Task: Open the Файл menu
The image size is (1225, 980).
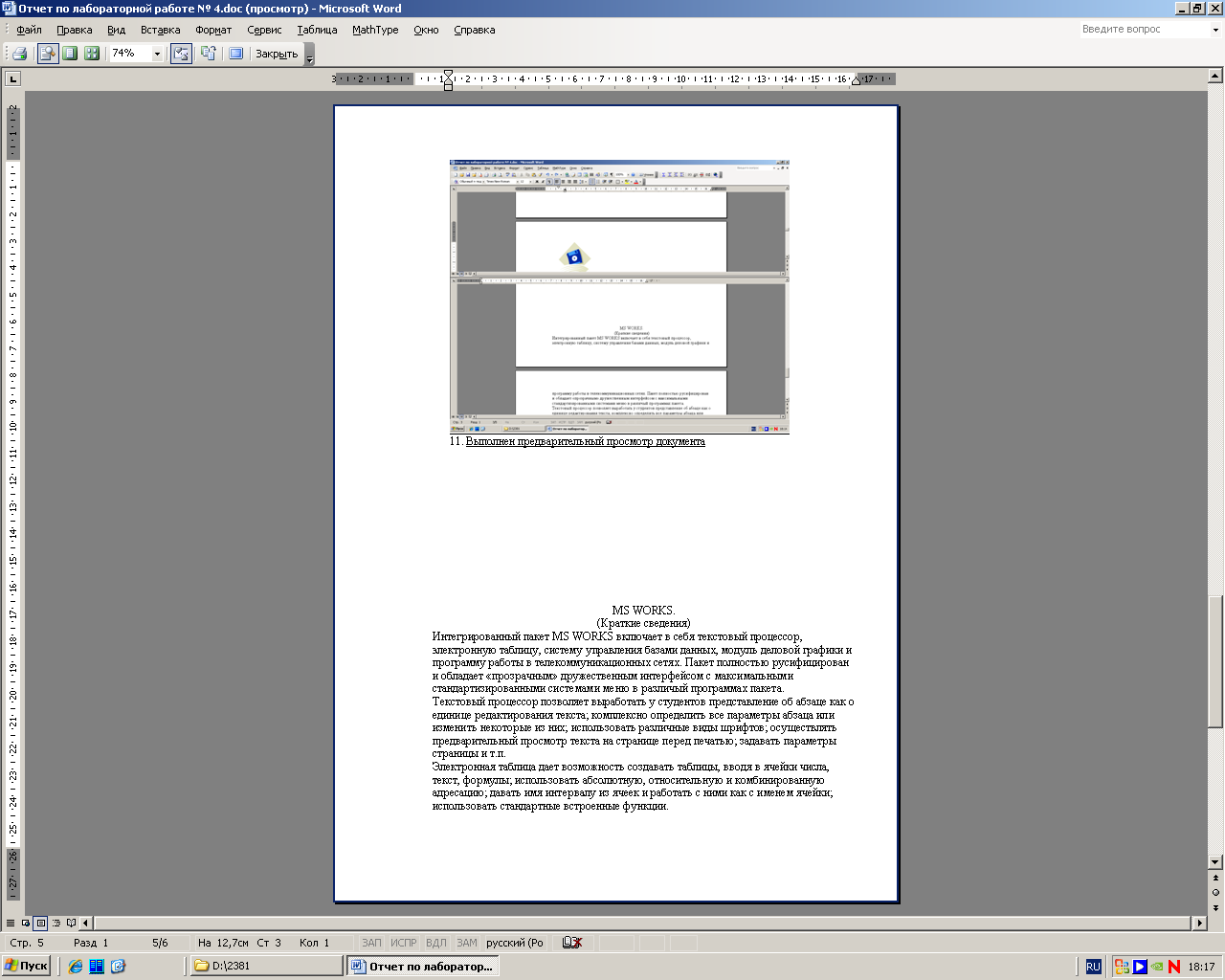Action: pos(29,30)
